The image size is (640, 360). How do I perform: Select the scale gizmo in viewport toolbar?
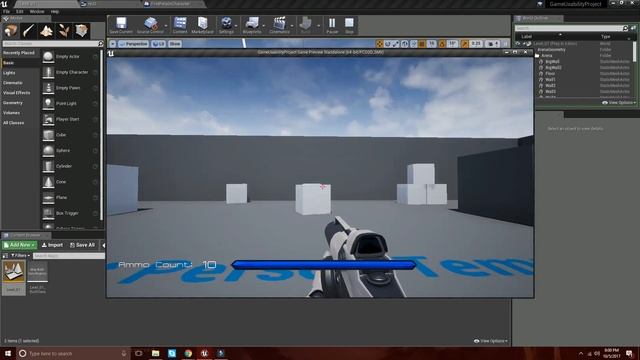click(x=396, y=44)
